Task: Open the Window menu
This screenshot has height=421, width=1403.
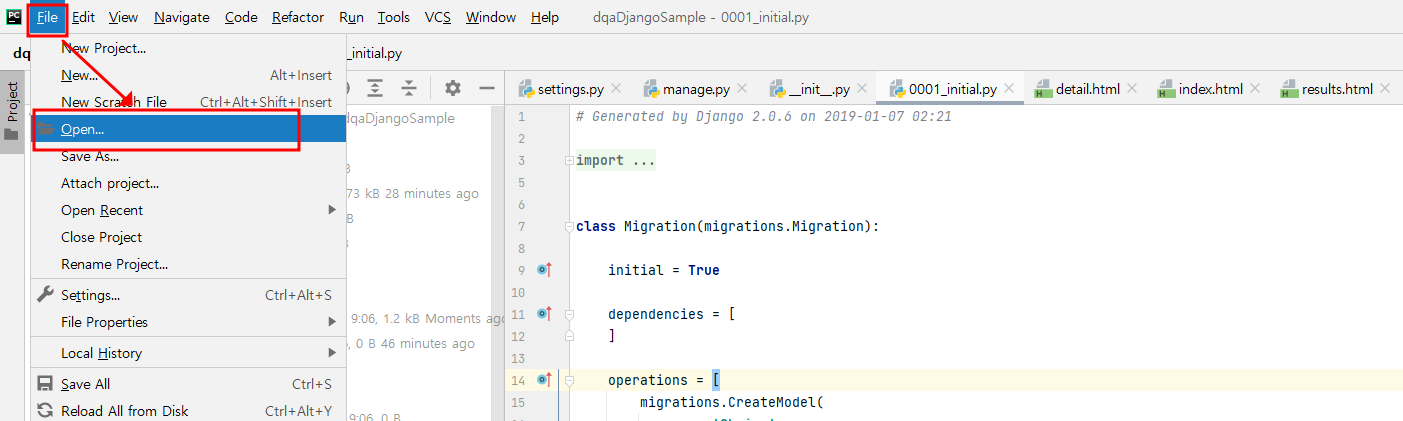Action: (491, 17)
